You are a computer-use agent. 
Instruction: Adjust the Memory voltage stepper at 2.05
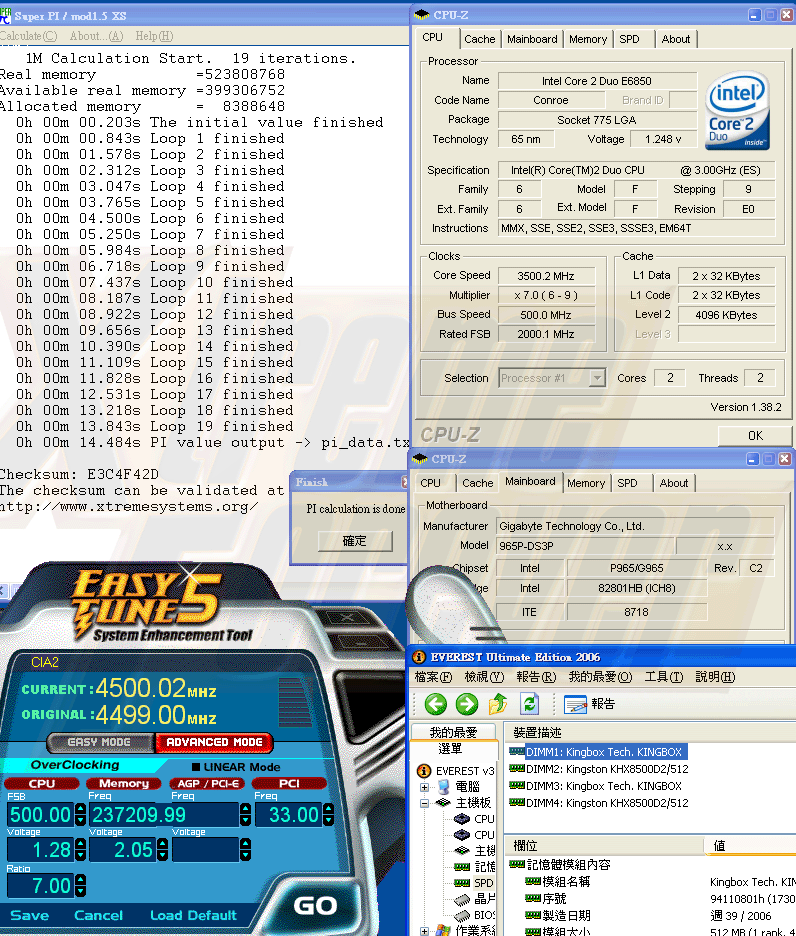tap(162, 850)
